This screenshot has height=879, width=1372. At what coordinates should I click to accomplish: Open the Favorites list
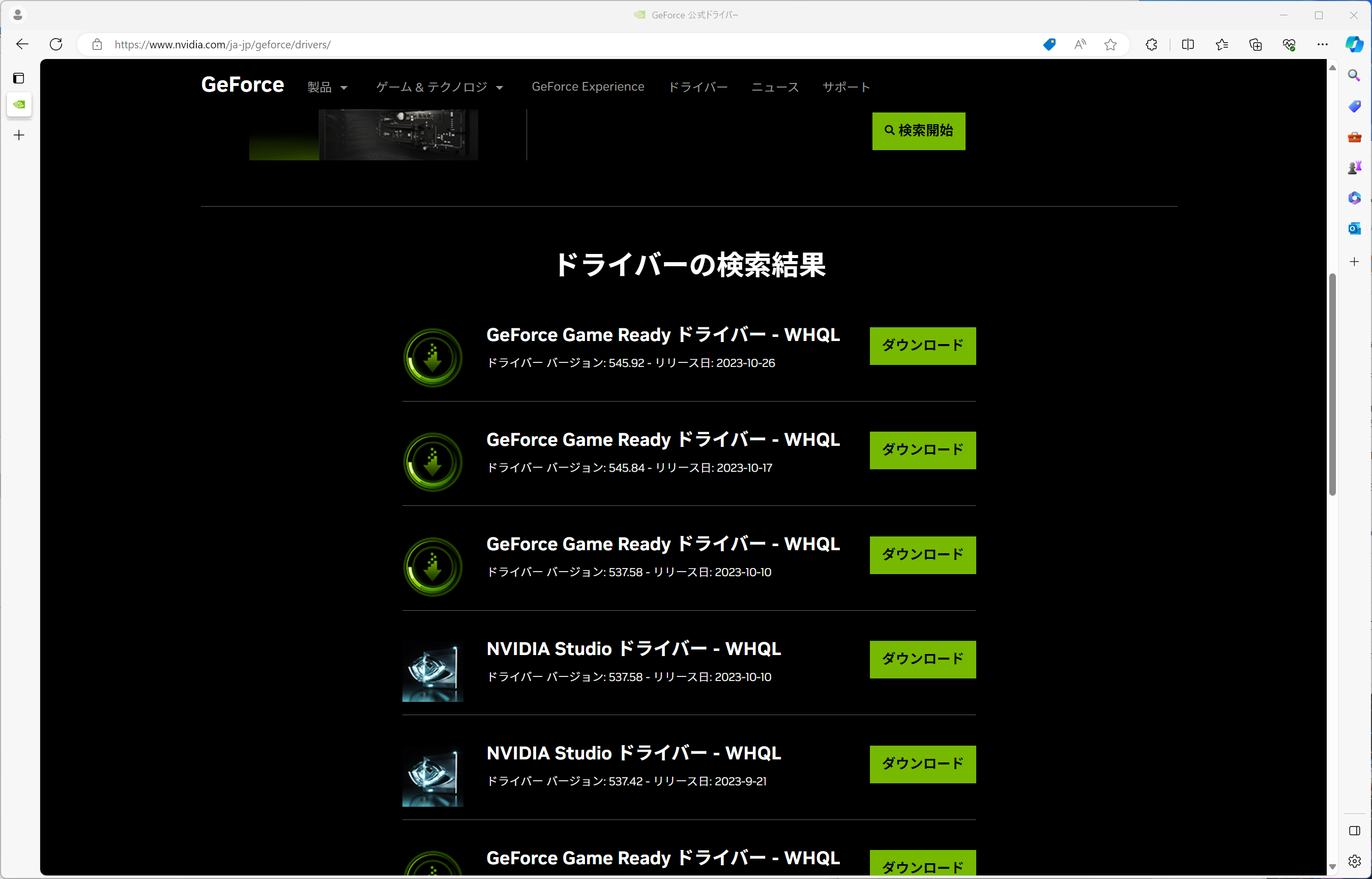1221,44
